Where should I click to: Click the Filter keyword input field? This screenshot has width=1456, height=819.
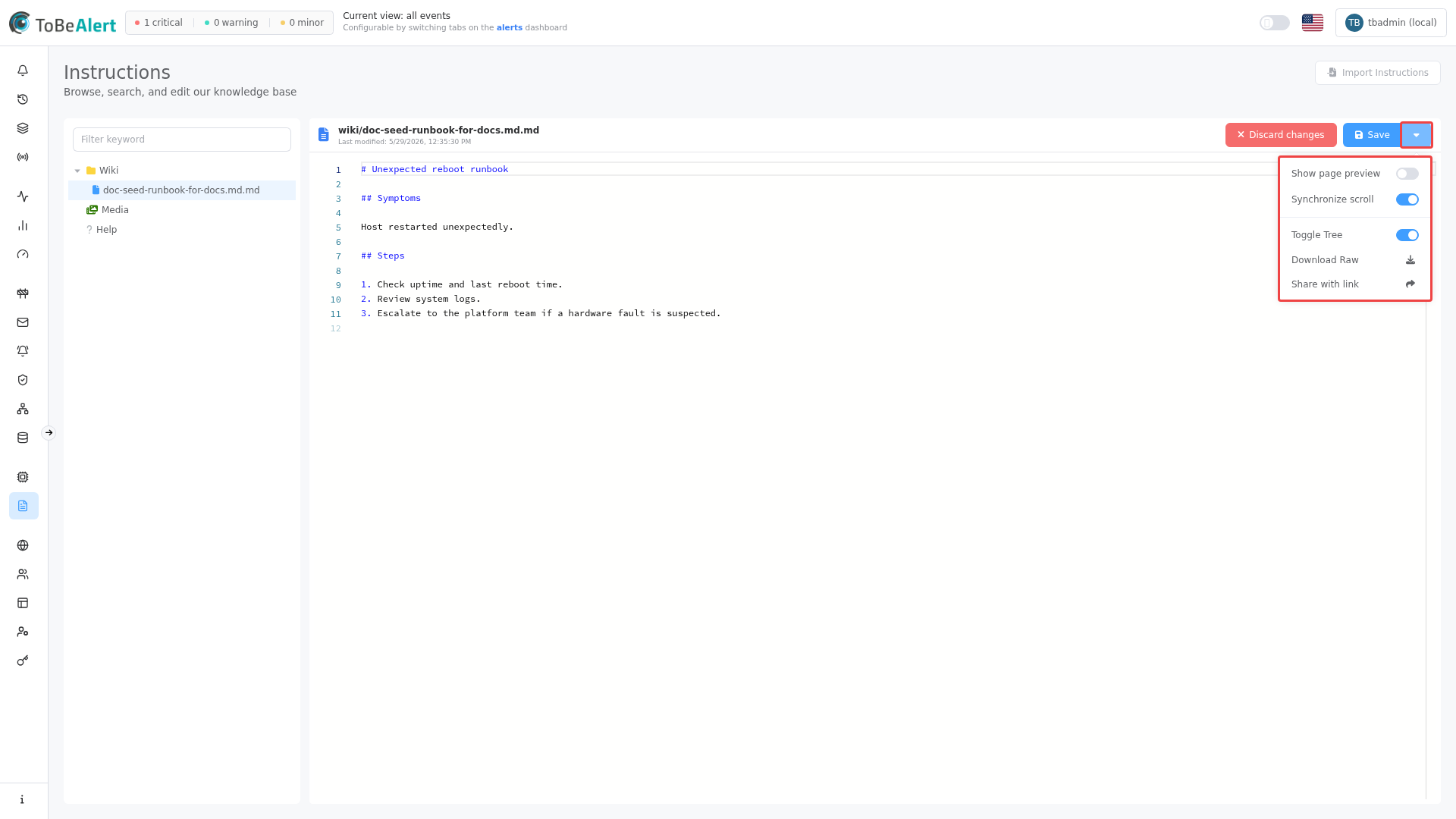[x=182, y=140]
